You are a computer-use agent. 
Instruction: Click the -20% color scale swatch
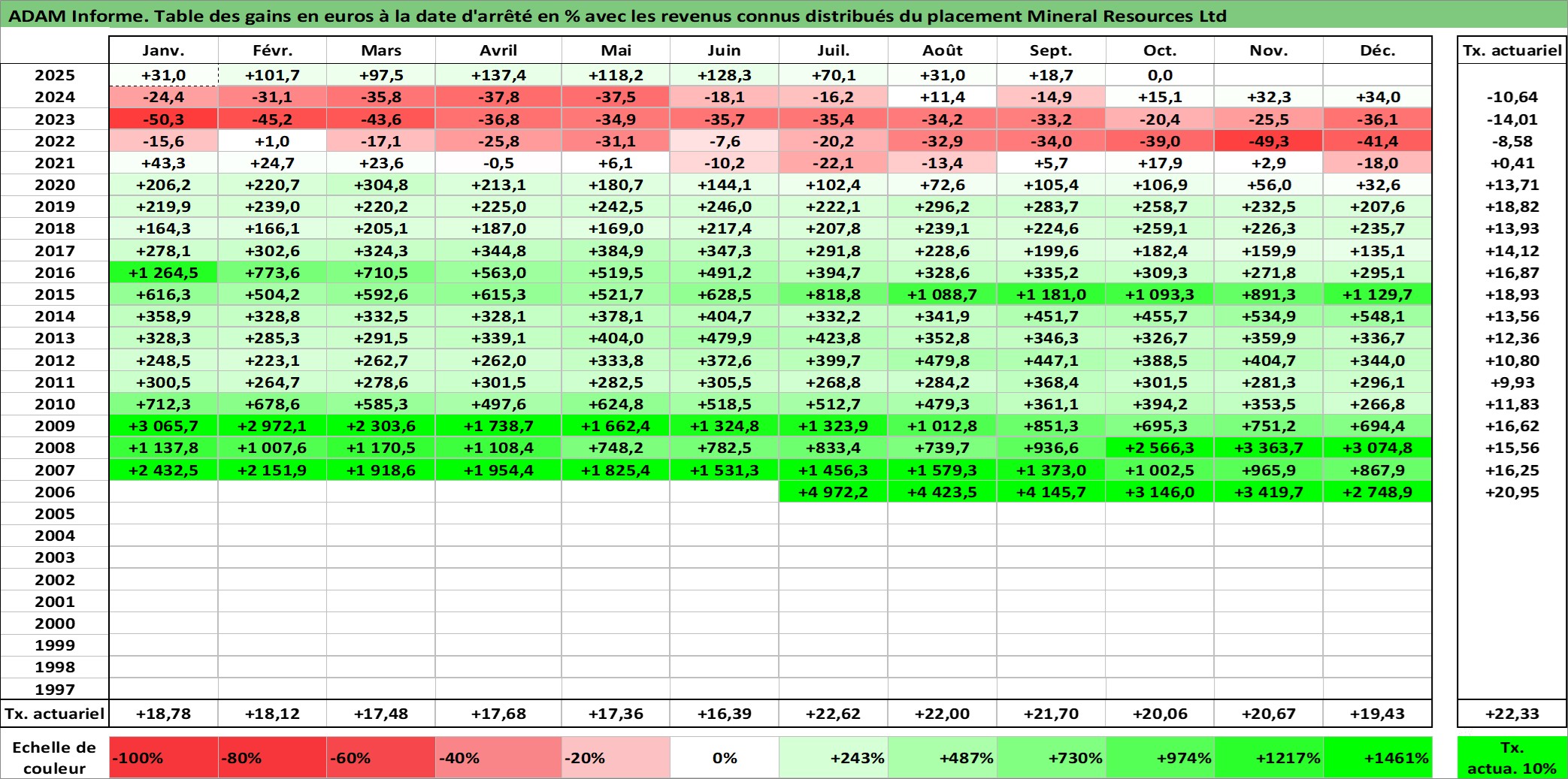616,757
